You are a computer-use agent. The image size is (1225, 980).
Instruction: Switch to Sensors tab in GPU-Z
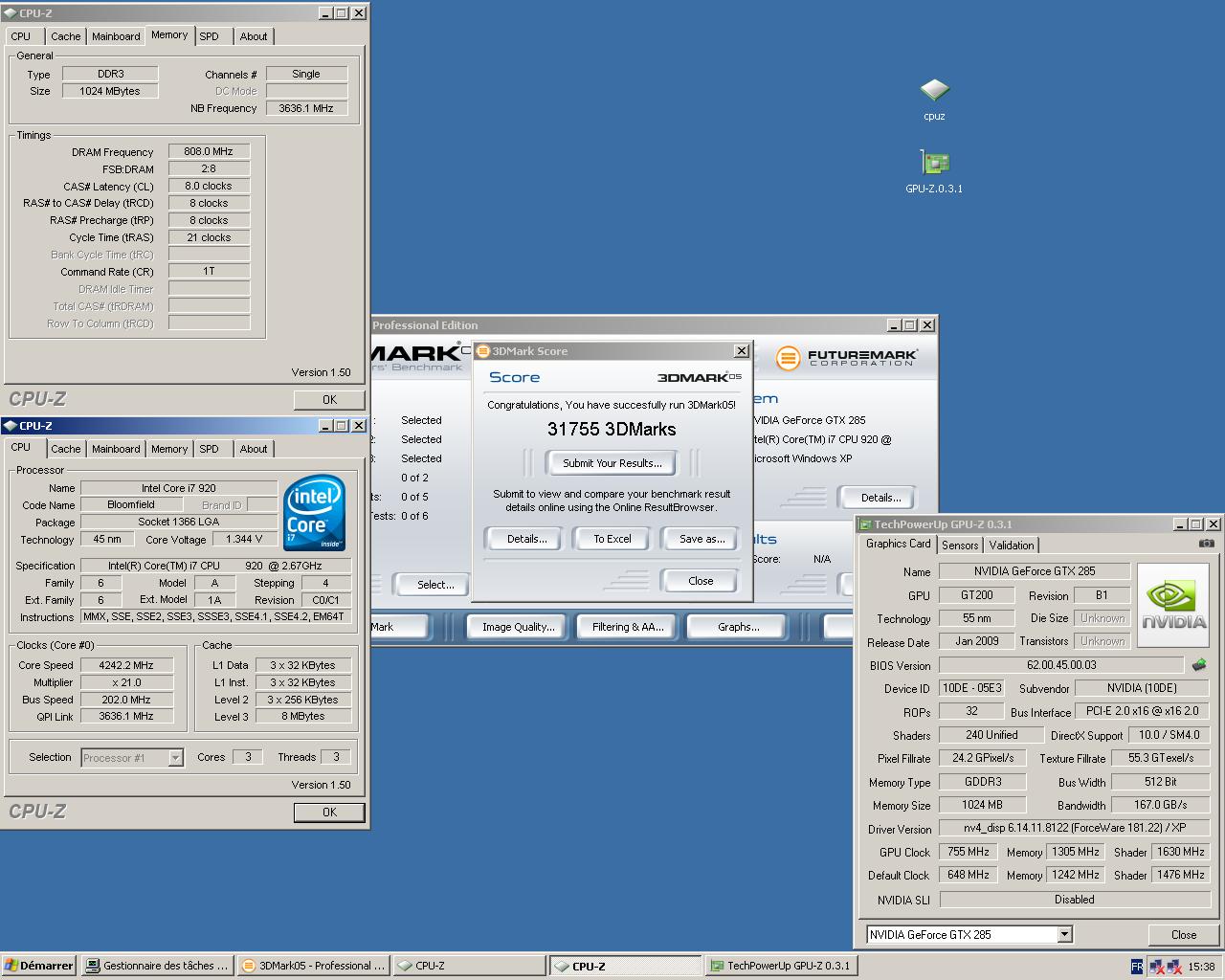960,546
